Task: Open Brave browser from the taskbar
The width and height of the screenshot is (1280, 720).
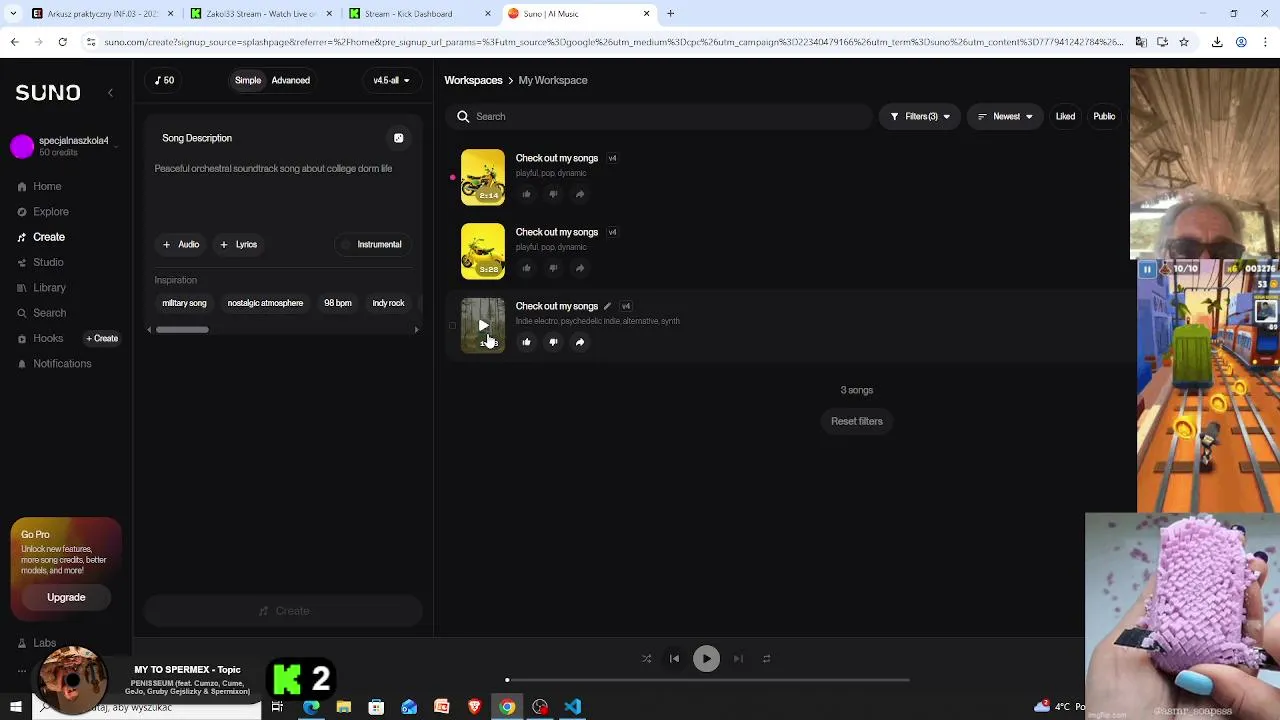Action: pyautogui.click(x=474, y=707)
